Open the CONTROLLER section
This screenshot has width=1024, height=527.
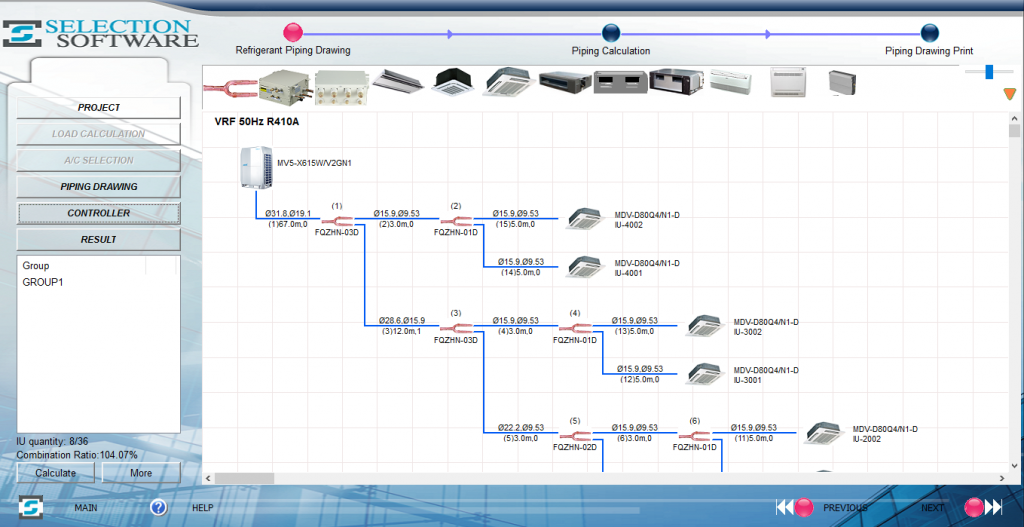coord(99,214)
